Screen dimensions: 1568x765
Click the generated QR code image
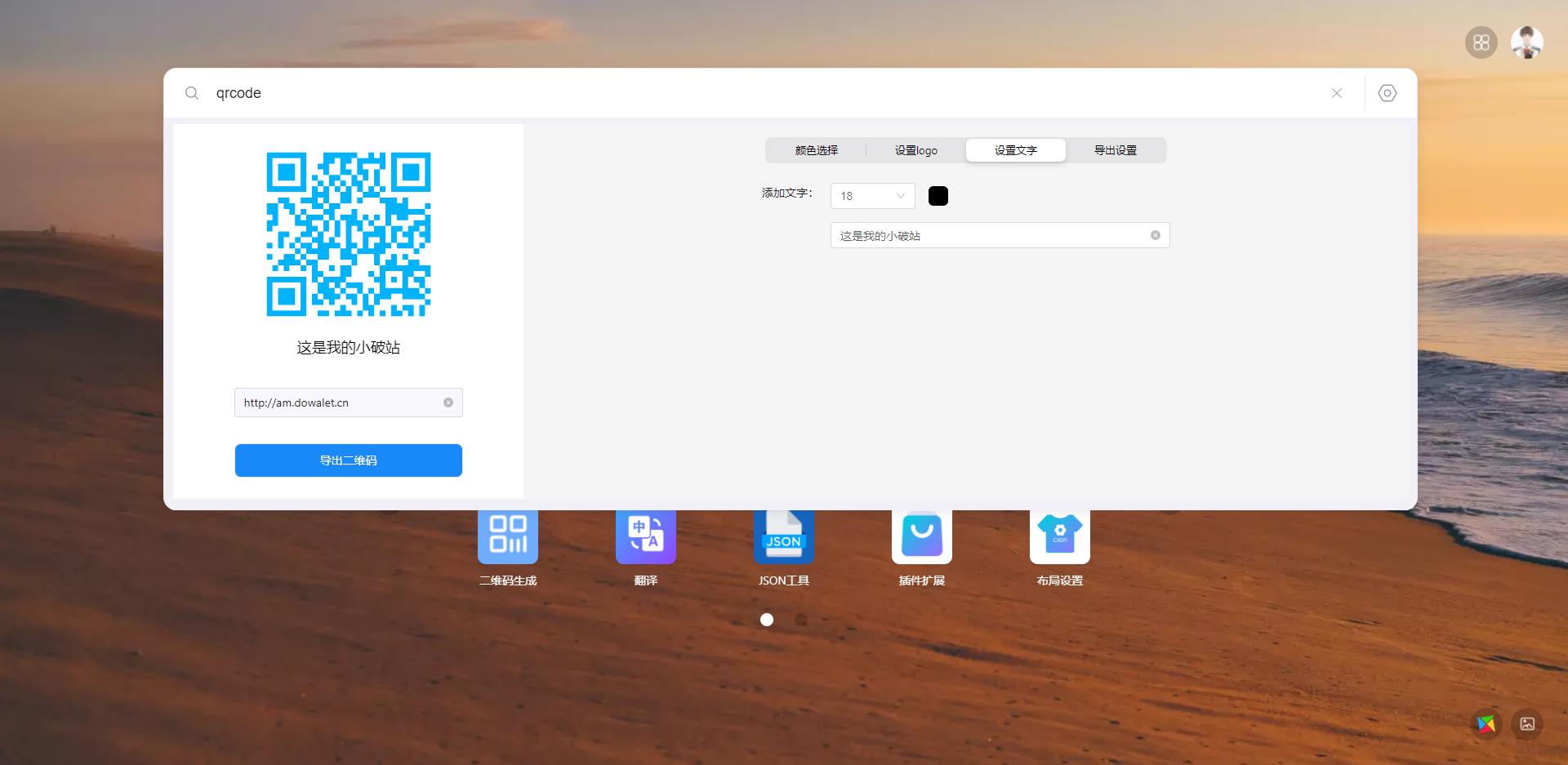tap(349, 234)
